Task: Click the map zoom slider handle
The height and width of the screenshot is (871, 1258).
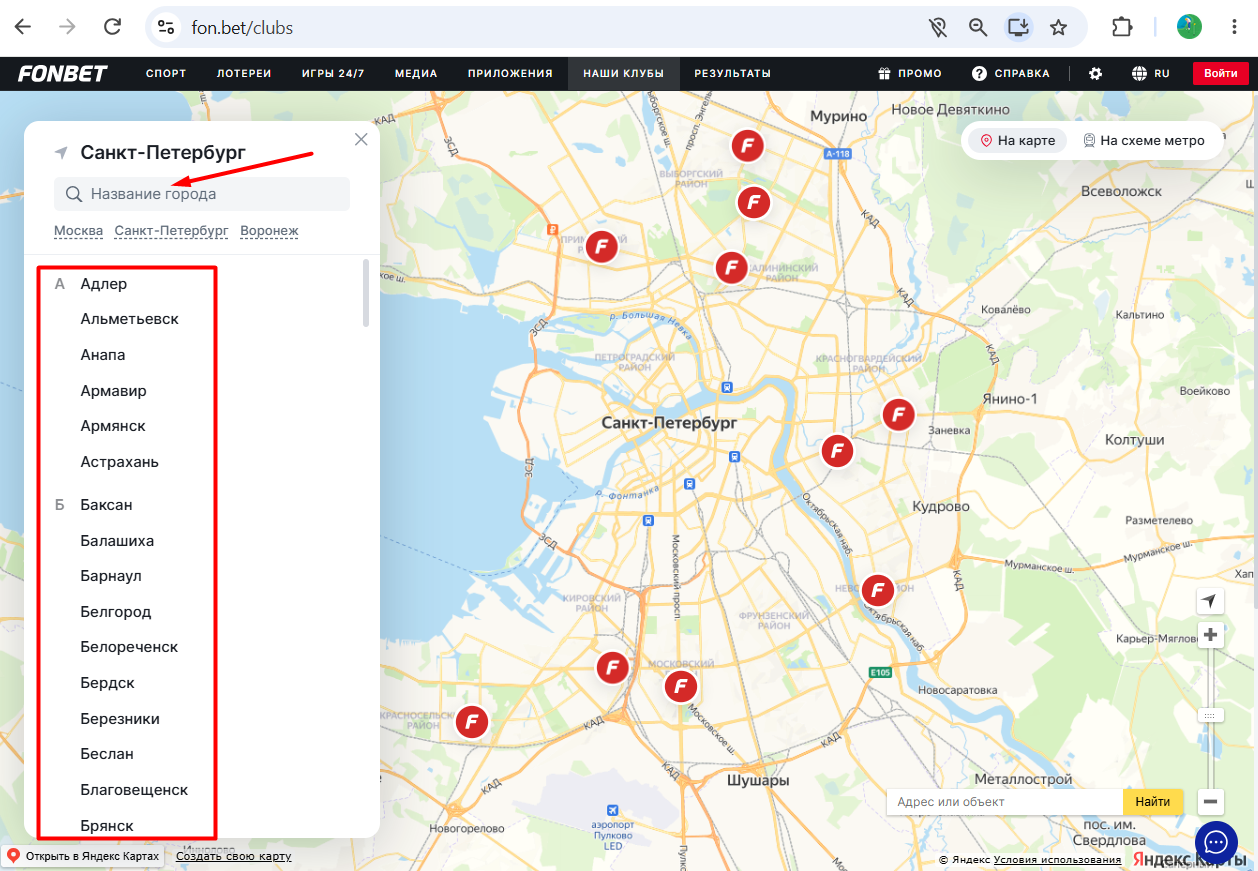Action: (x=1210, y=716)
